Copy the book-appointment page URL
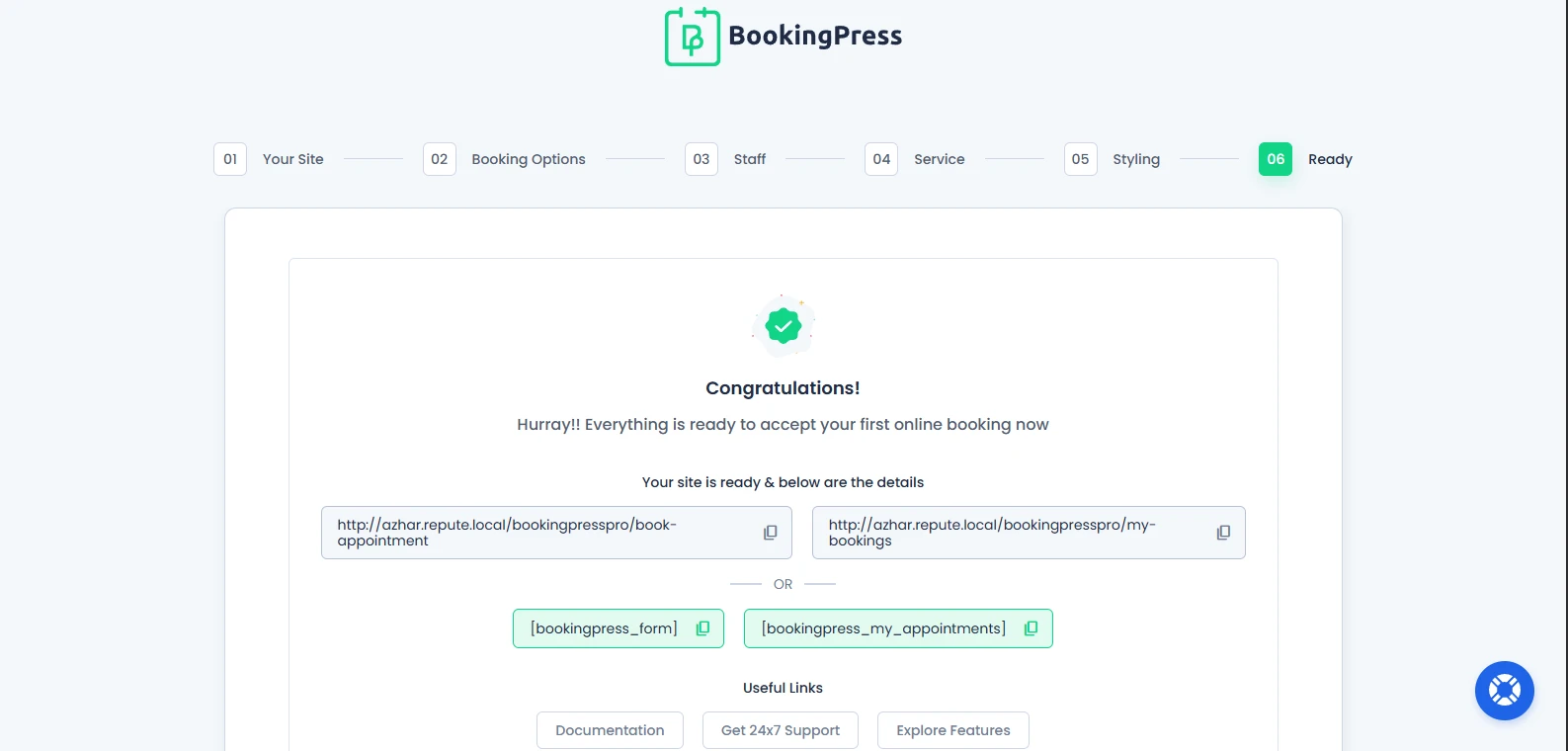 pos(771,533)
